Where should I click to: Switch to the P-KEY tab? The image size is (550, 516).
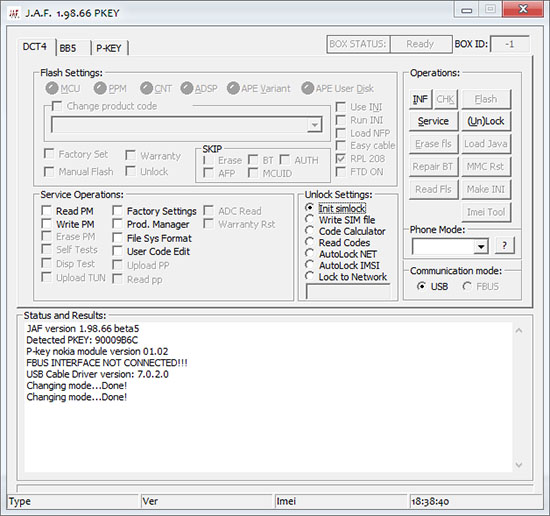(x=109, y=48)
